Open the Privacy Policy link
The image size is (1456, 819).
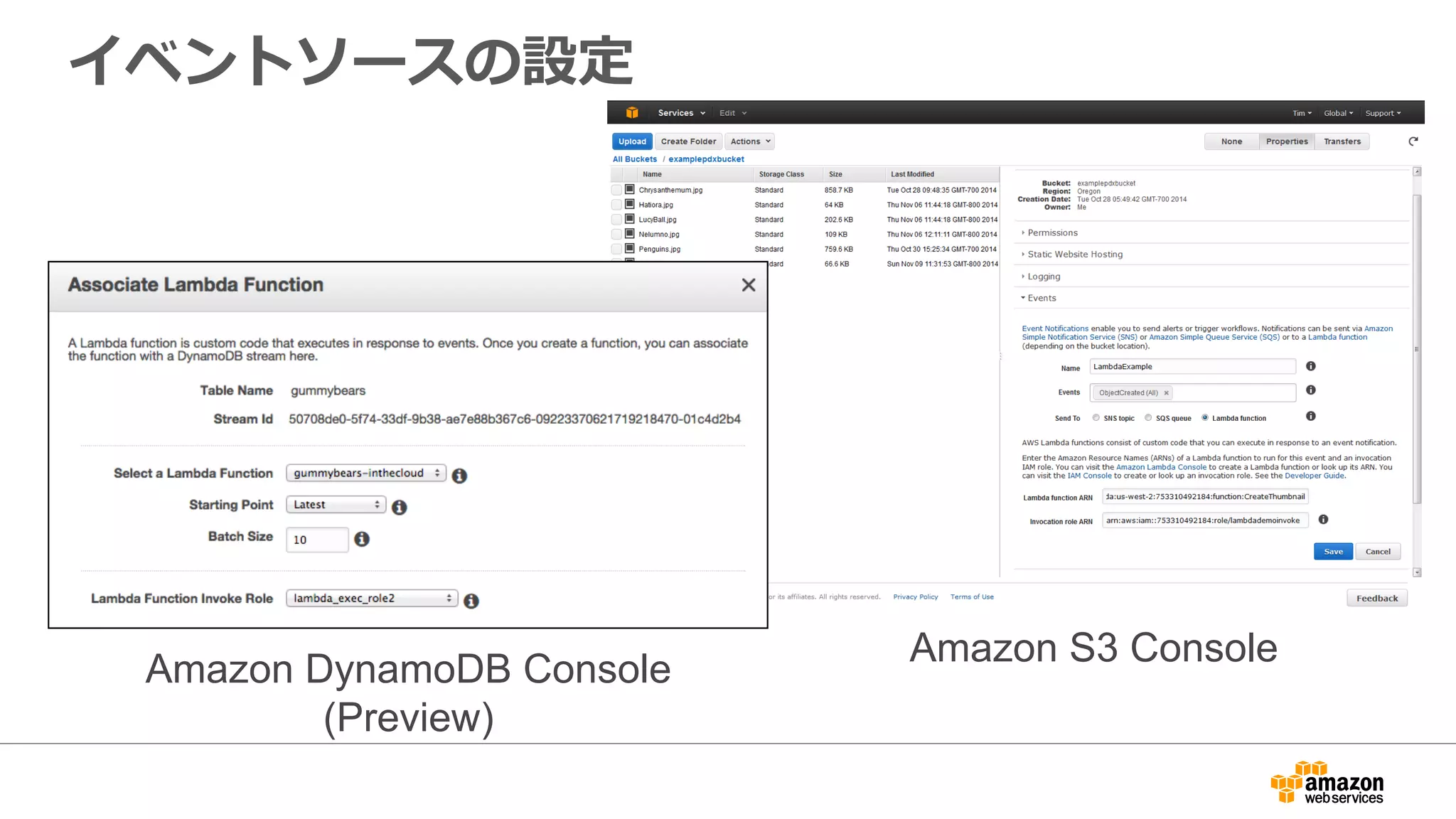(916, 597)
